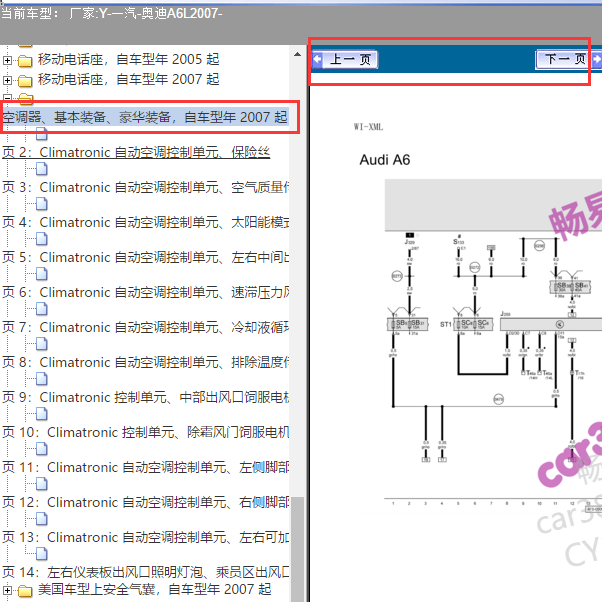This screenshot has width=602, height=602.
Task: Click document icon above 页 5
Action: (42, 239)
